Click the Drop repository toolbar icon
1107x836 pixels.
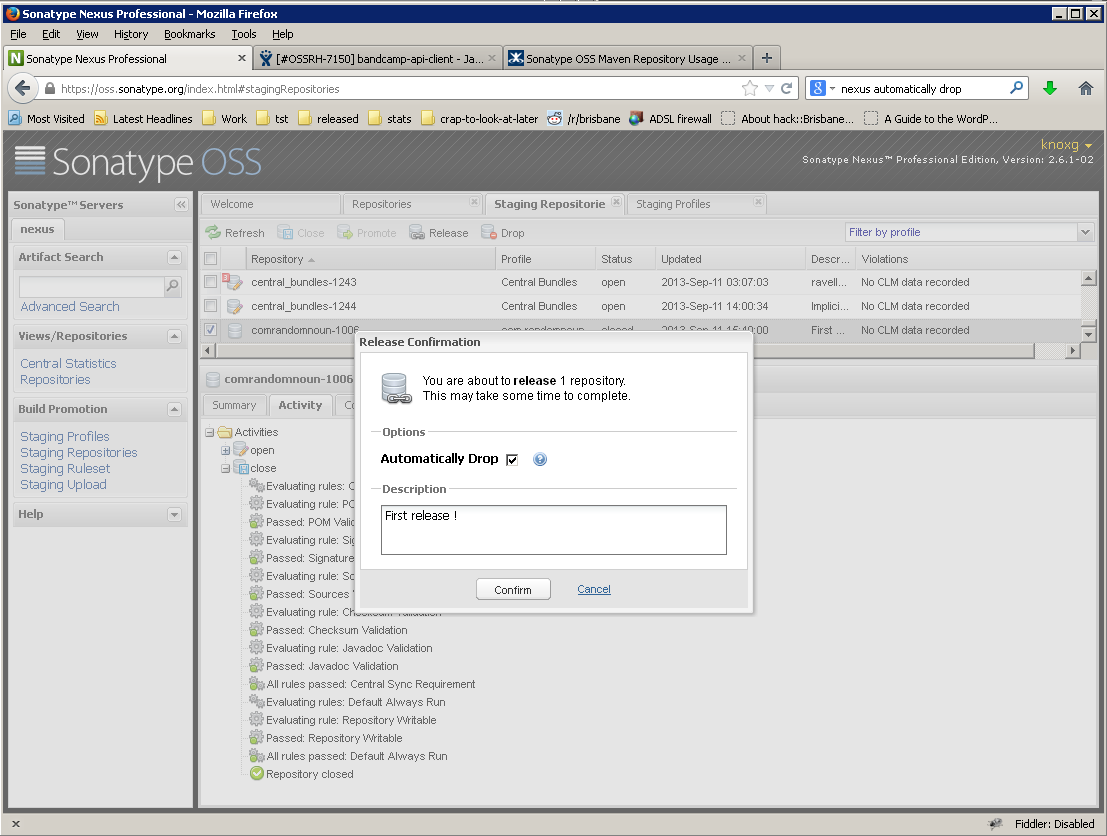(489, 232)
